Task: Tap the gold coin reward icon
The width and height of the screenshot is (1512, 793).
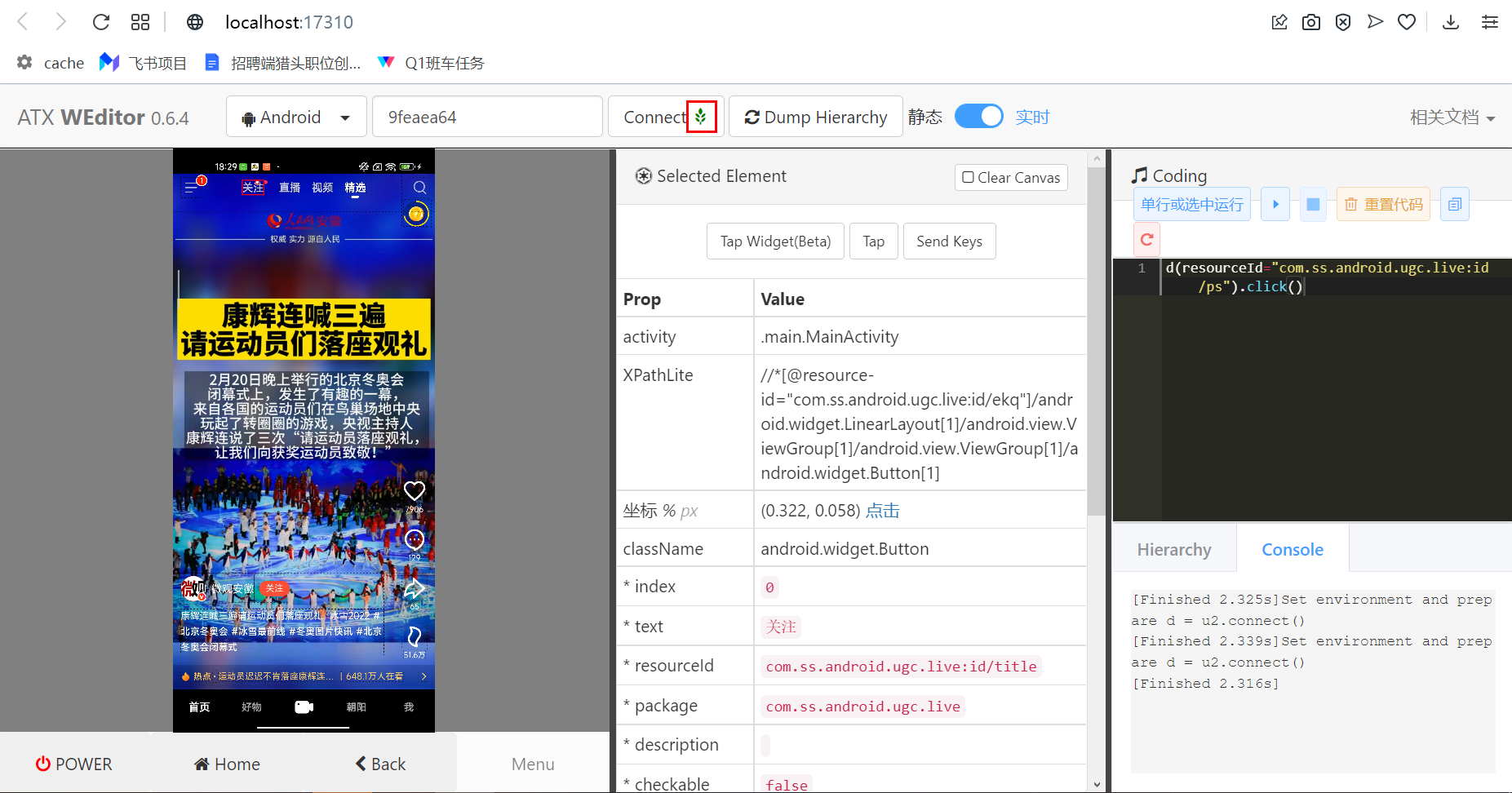Action: [416, 214]
